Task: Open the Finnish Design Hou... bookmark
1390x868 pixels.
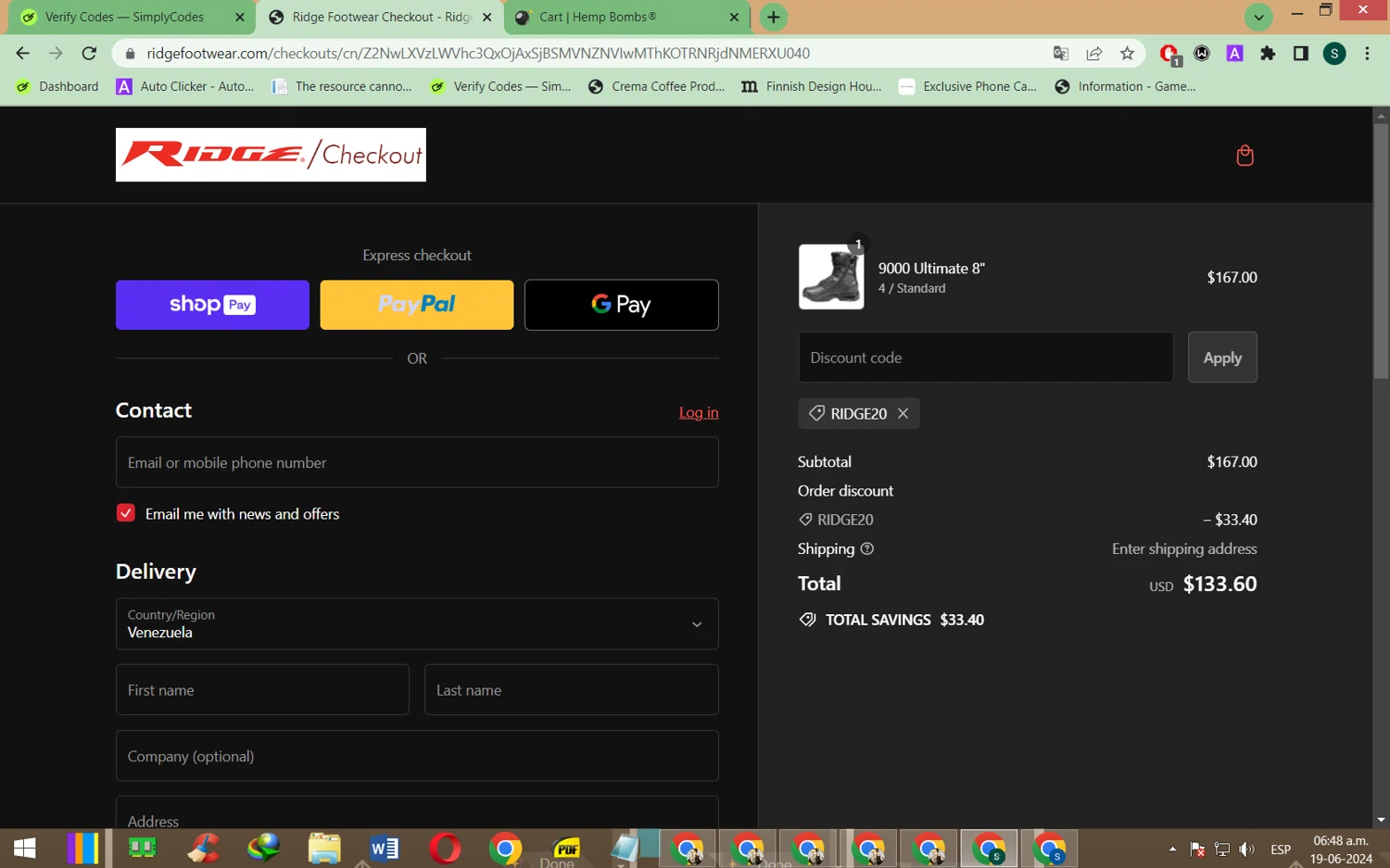Action: (812, 86)
